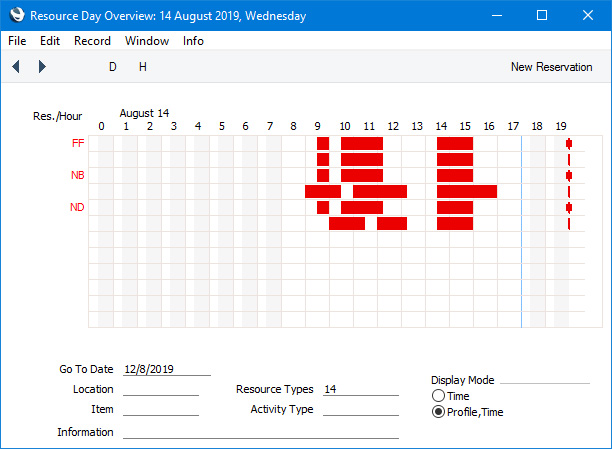Click FF row reservation spanning 10 to 11
The image size is (612, 449).
pyautogui.click(x=362, y=144)
